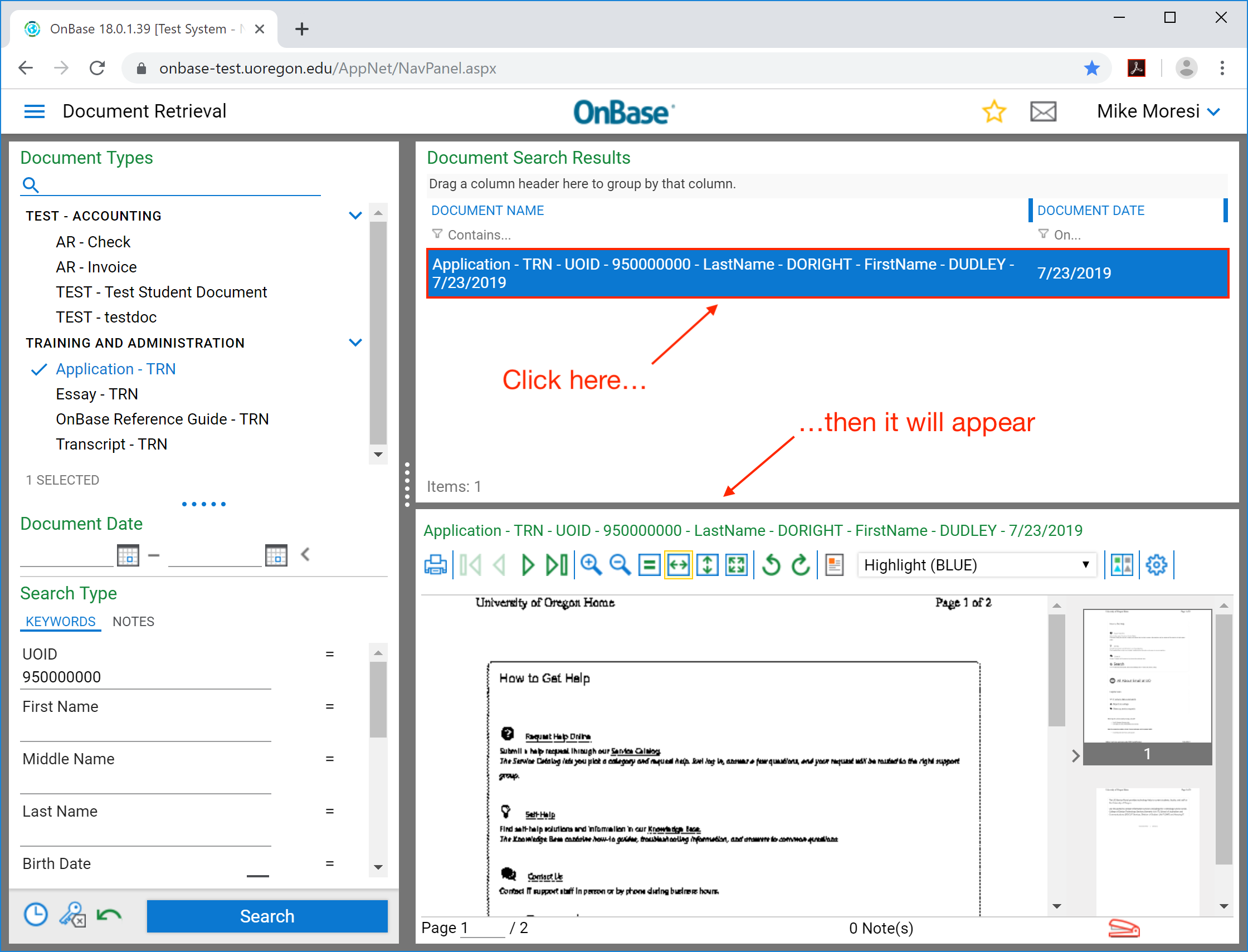Select the Essay - TRN document type
This screenshot has height=952, width=1248.
click(x=97, y=394)
